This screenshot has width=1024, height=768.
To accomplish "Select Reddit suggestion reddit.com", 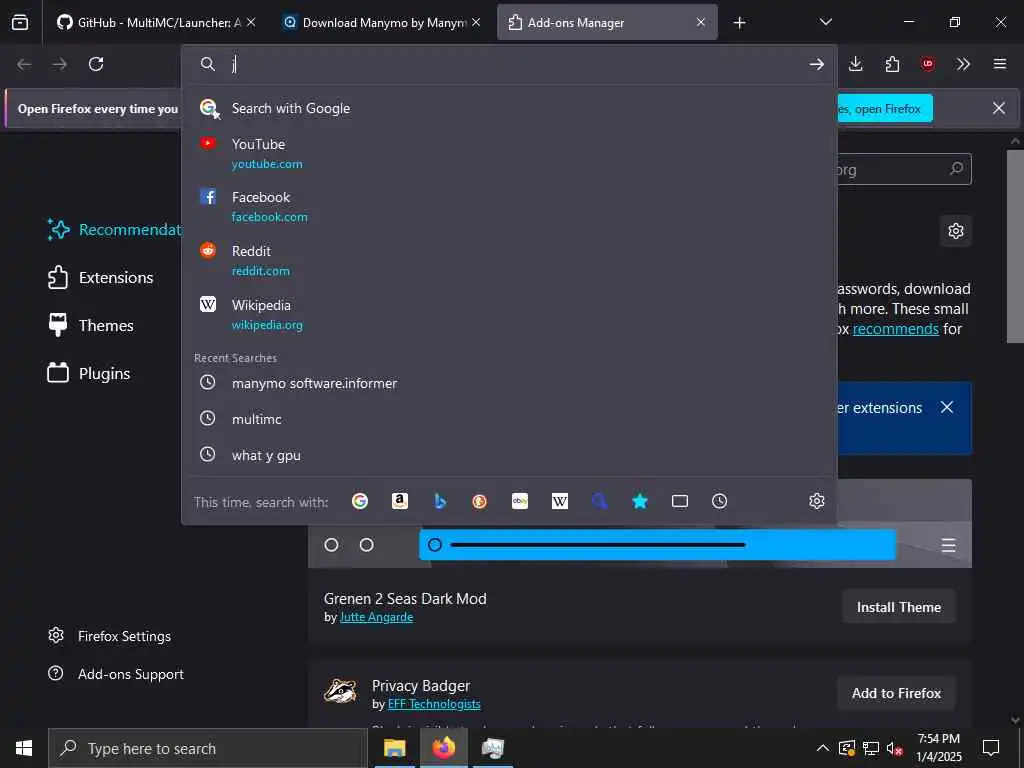I will point(509,261).
